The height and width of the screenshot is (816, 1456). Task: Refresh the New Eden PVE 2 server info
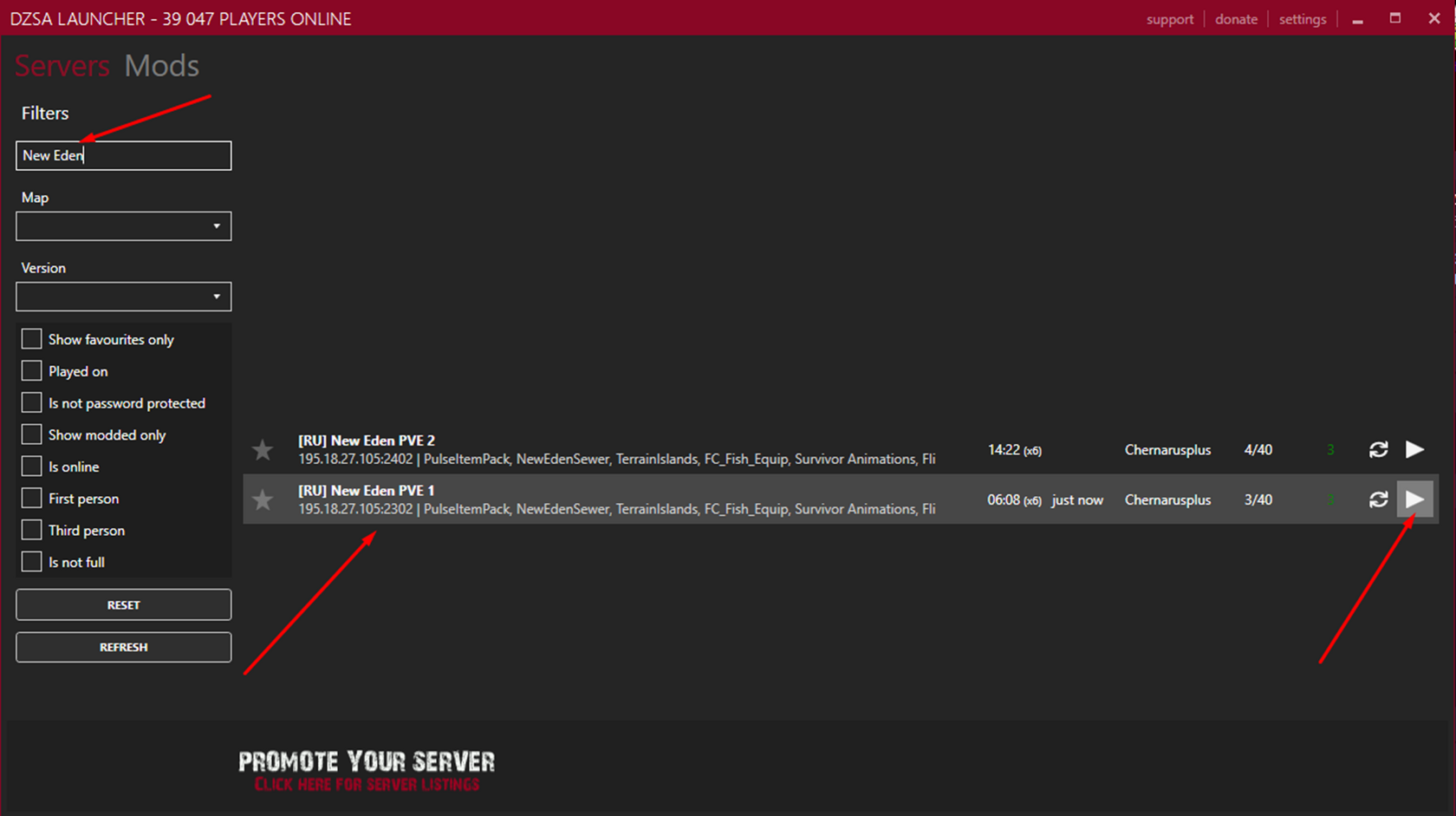tap(1378, 449)
